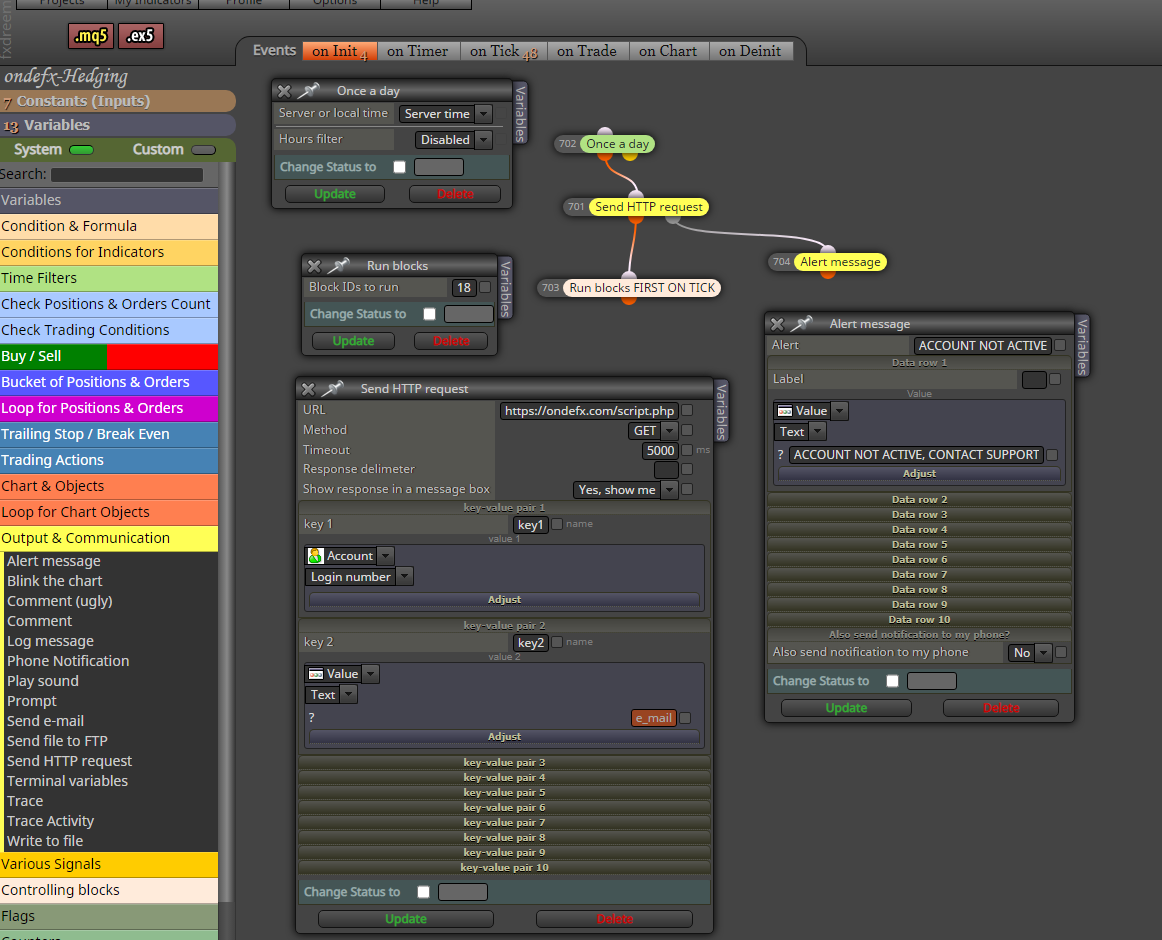Expand key-value pair 3 section
Viewport: 1162px width, 940px height.
tap(504, 762)
